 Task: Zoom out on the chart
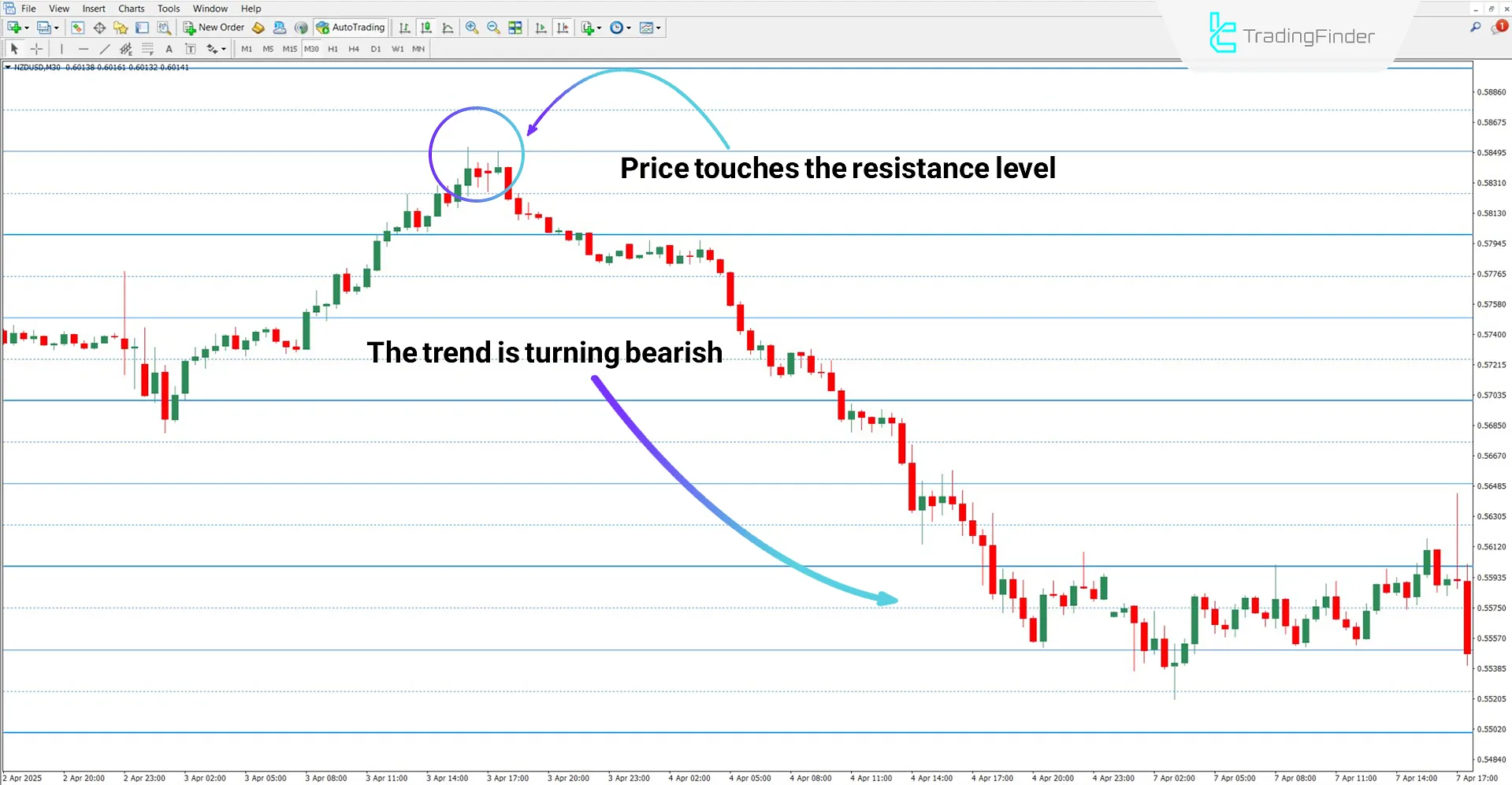point(493,28)
